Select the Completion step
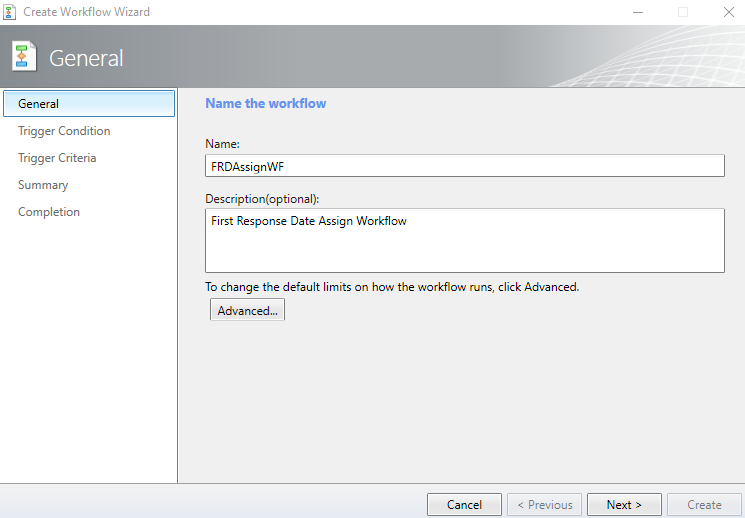Viewport: 745px width, 518px height. tap(49, 212)
